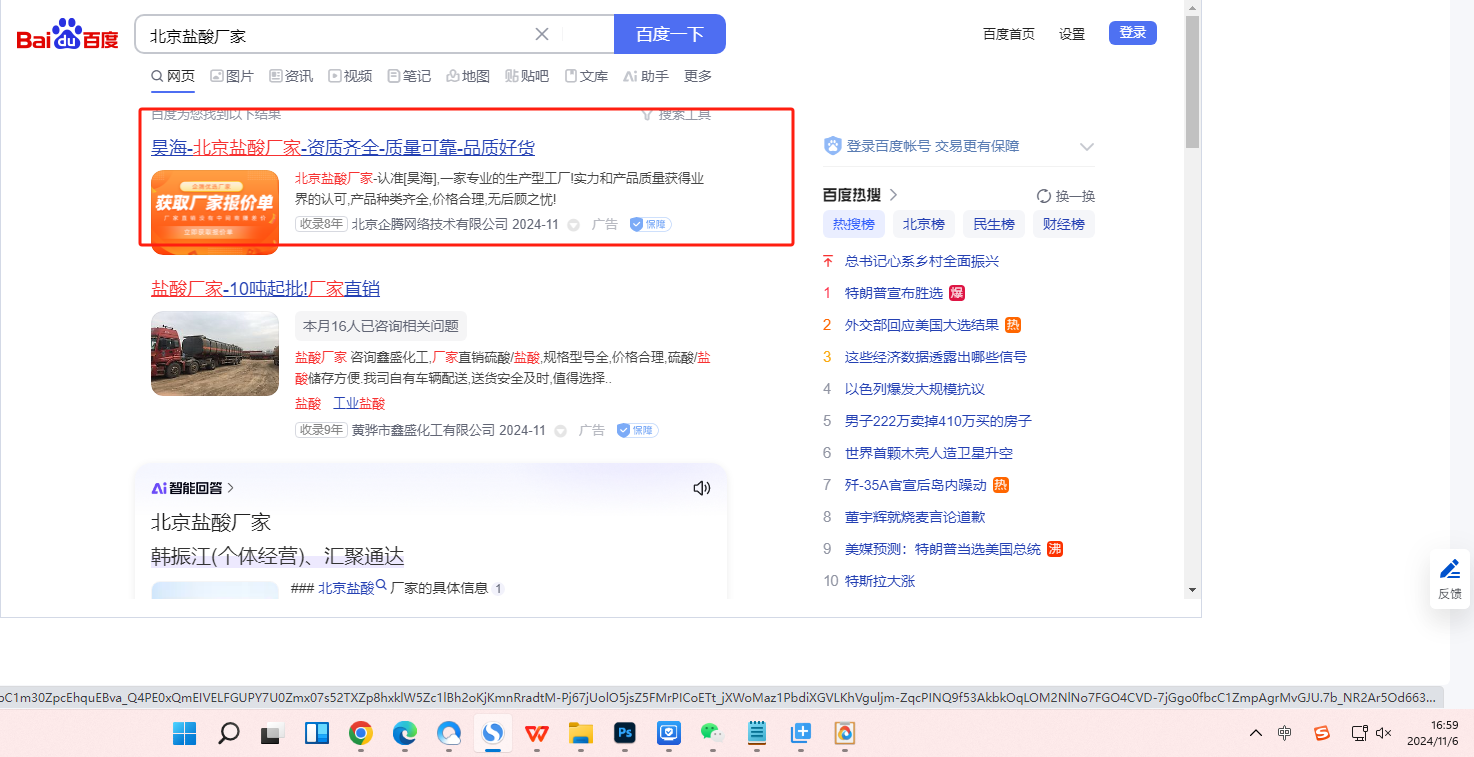Click the page vertical scrollbar thumb
Viewport: 1474px width, 757px height.
pos(1192,82)
